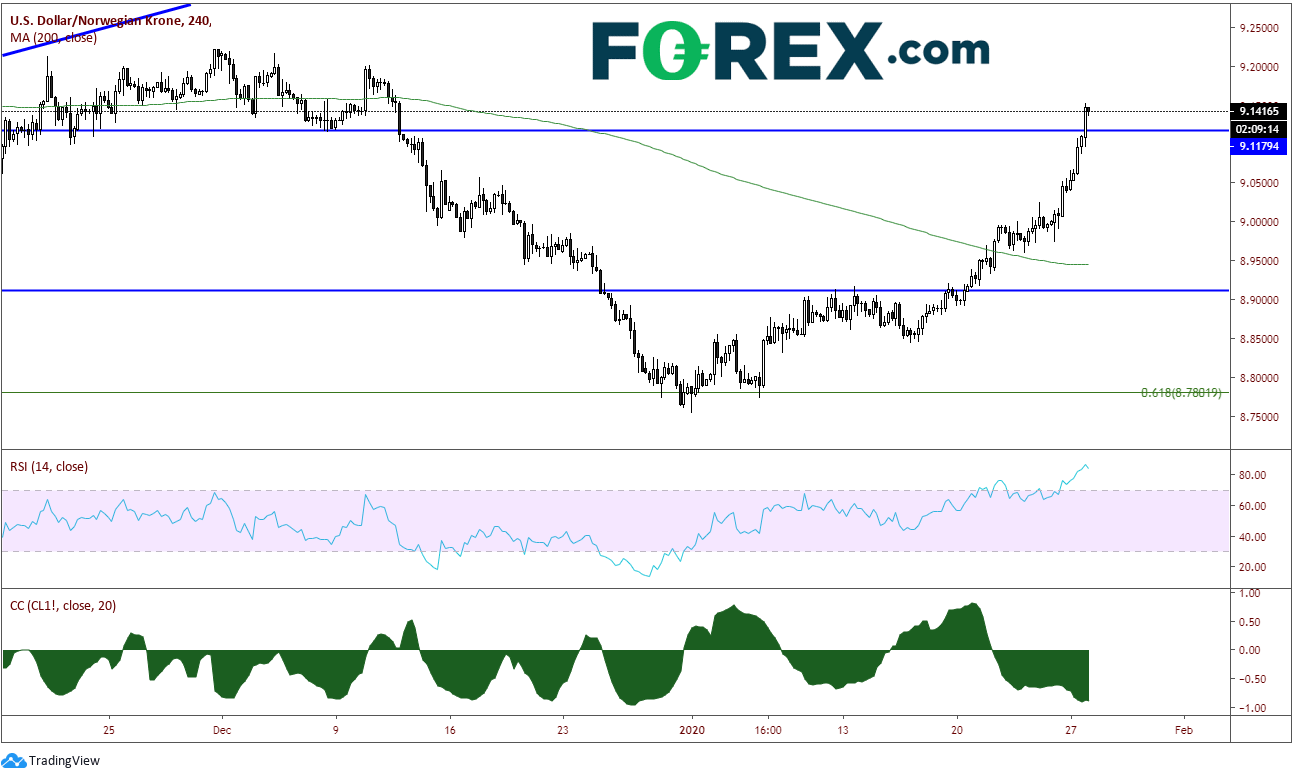This screenshot has height=779, width=1298.
Task: Click the countdown timer 02:09:14
Action: 1258,128
